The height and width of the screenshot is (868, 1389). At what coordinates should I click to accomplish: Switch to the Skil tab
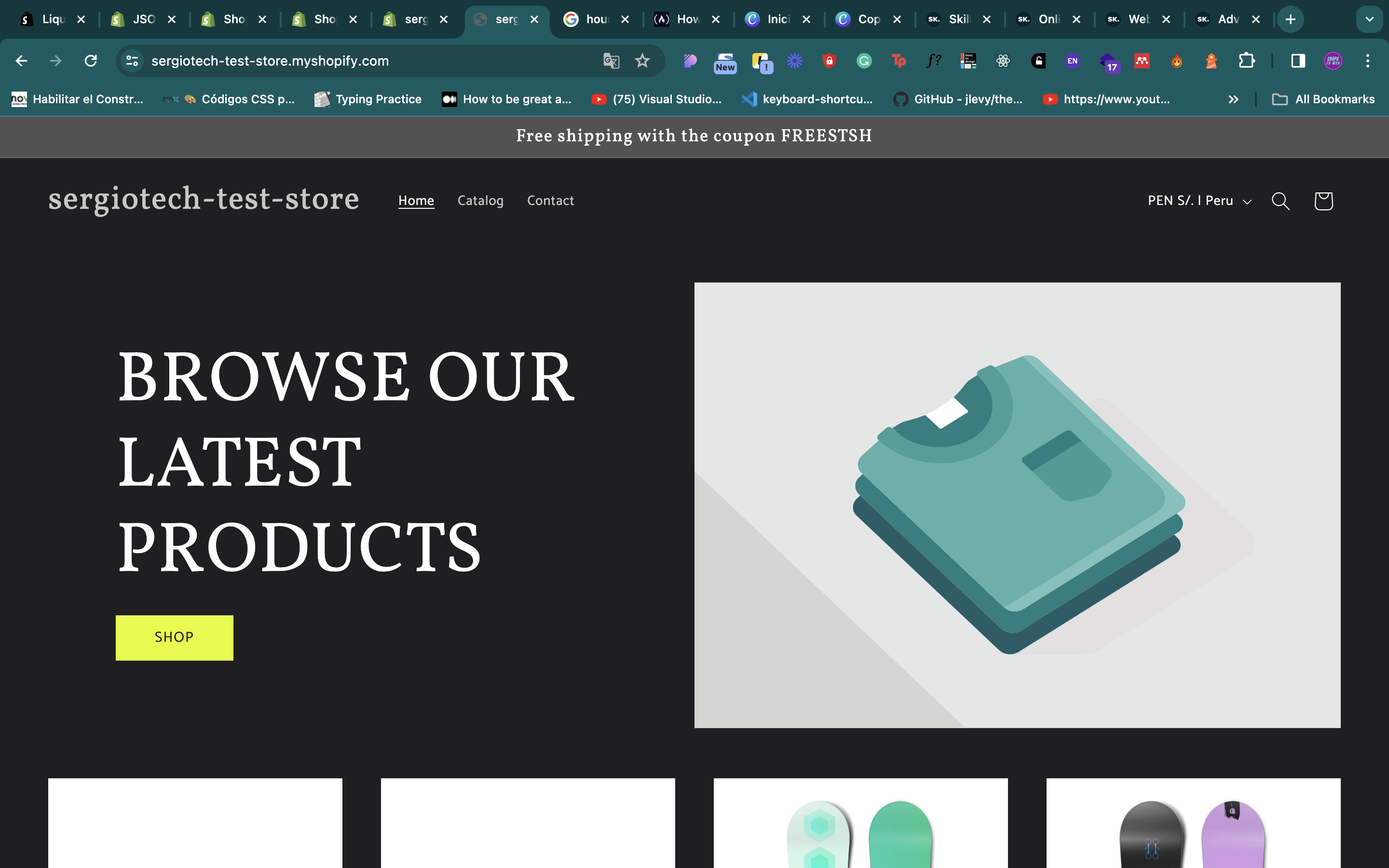958,19
